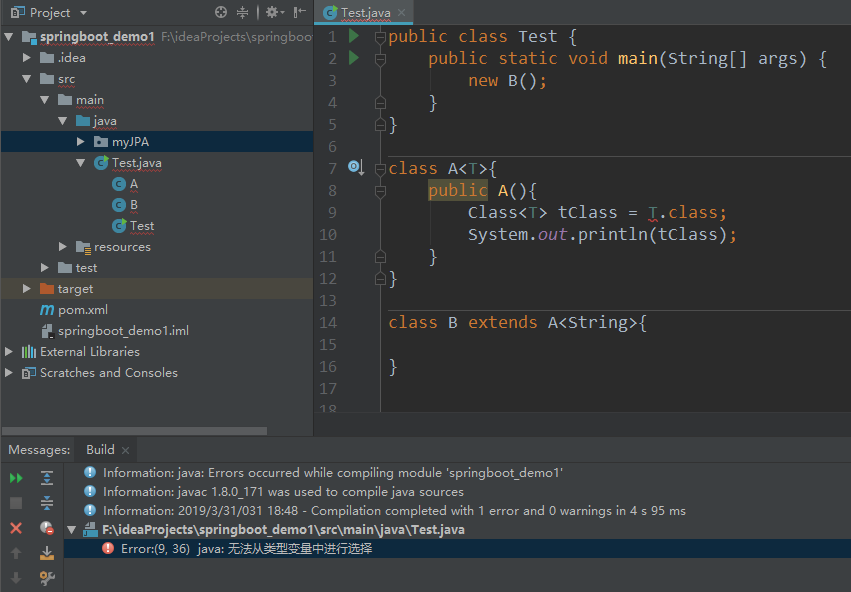The image size is (851, 592).
Task: Click the red X close messages icon
Action: click(16, 528)
